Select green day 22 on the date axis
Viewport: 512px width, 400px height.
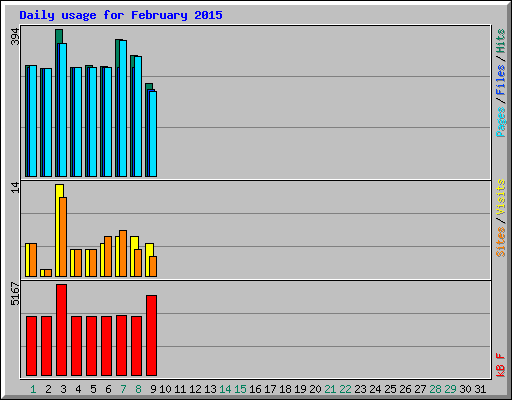point(345,389)
